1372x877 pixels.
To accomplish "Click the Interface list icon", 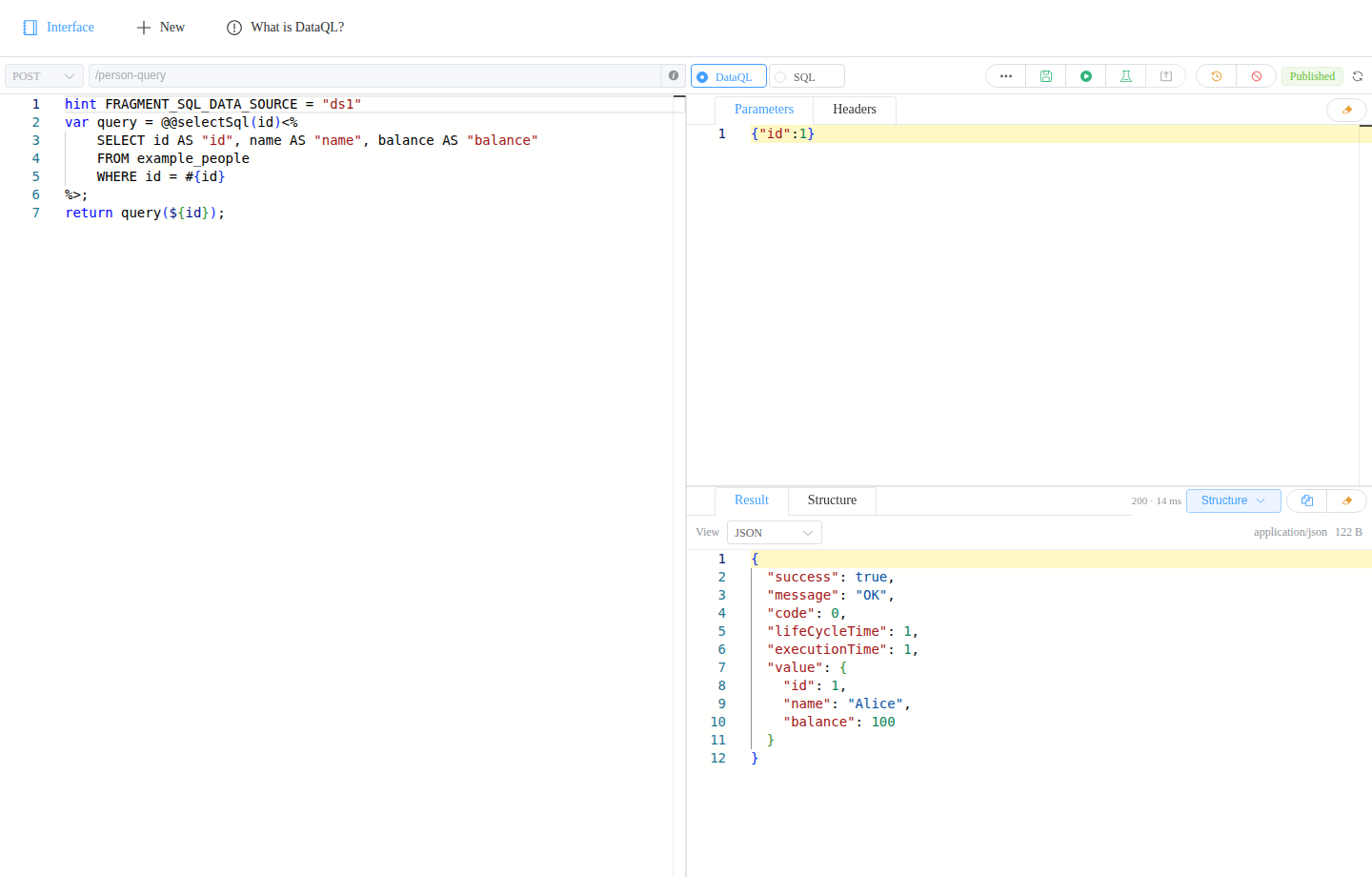I will (30, 28).
